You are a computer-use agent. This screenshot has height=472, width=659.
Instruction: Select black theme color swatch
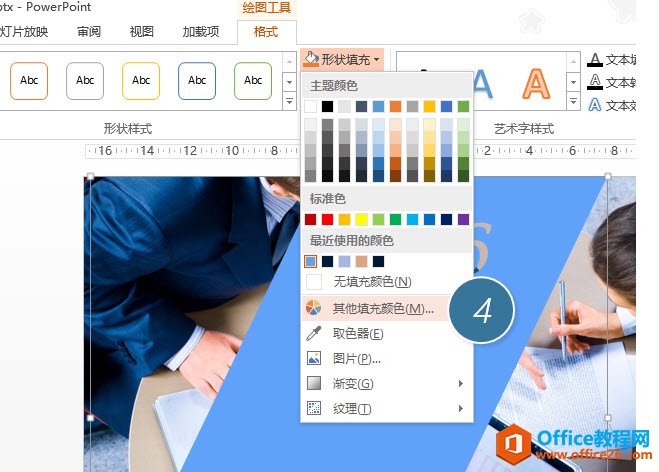pos(327,106)
